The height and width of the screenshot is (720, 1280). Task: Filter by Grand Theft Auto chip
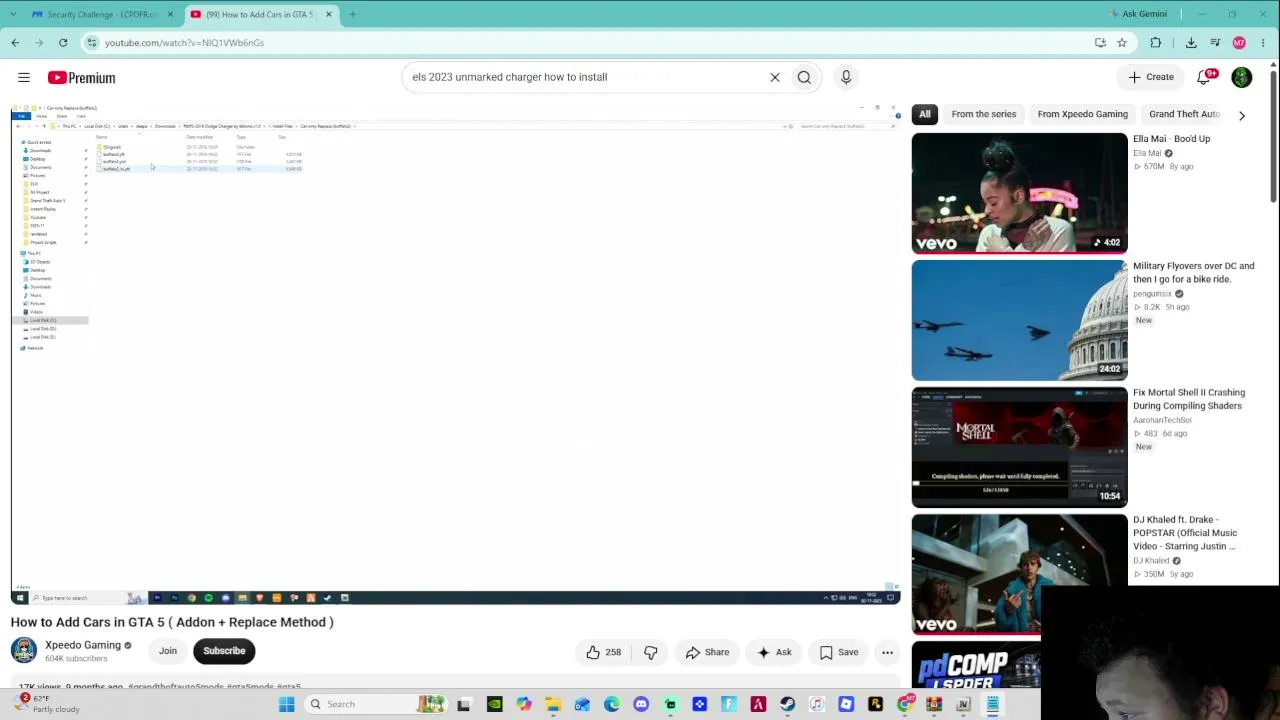tap(1184, 114)
